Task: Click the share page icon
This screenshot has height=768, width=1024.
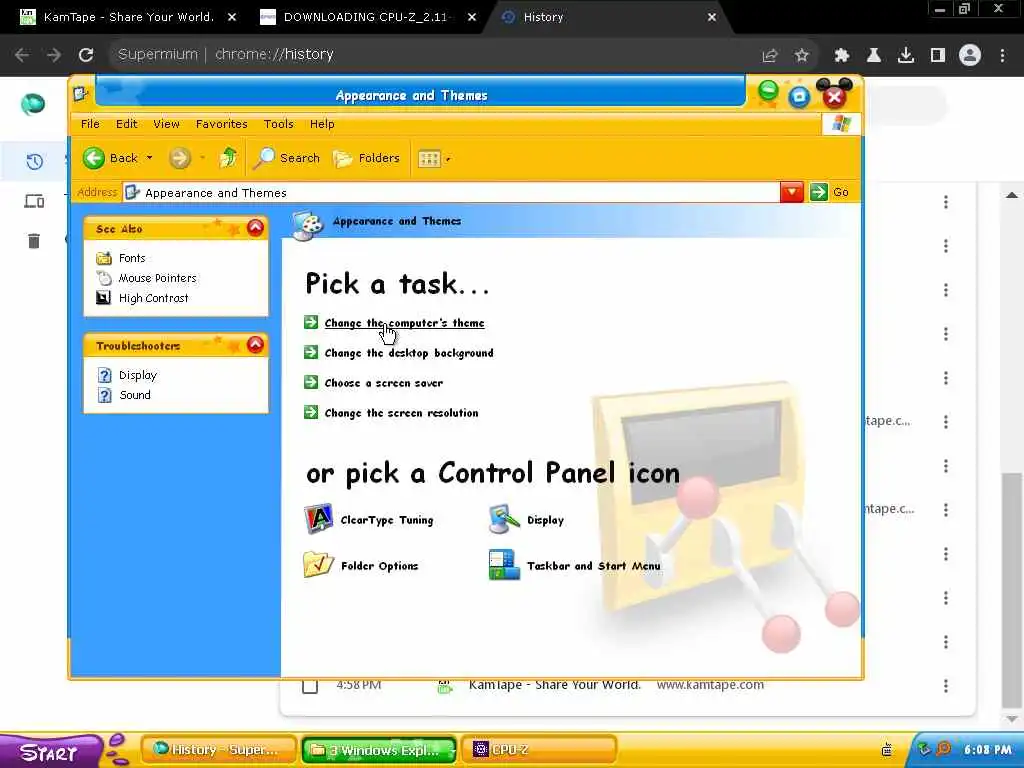Action: pos(770,56)
